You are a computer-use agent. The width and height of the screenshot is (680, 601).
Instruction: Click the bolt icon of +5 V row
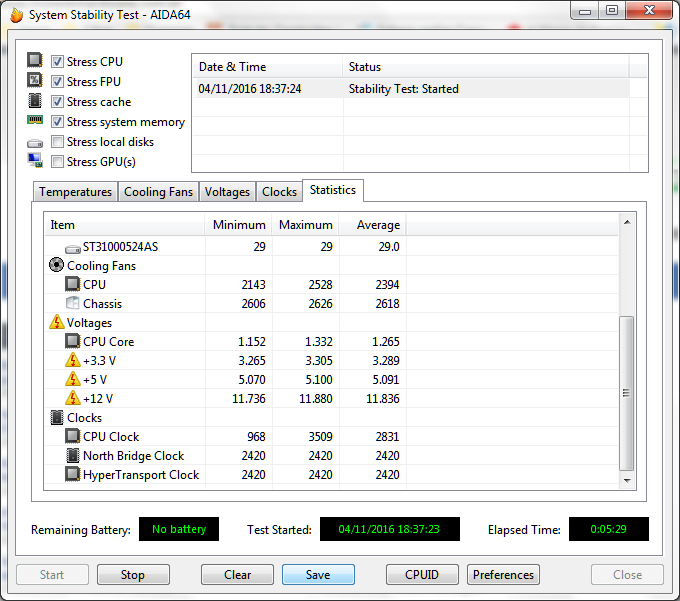click(x=72, y=379)
